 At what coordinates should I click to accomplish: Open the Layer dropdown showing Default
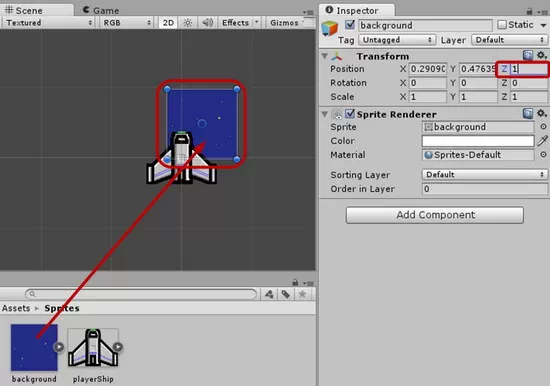[x=510, y=40]
